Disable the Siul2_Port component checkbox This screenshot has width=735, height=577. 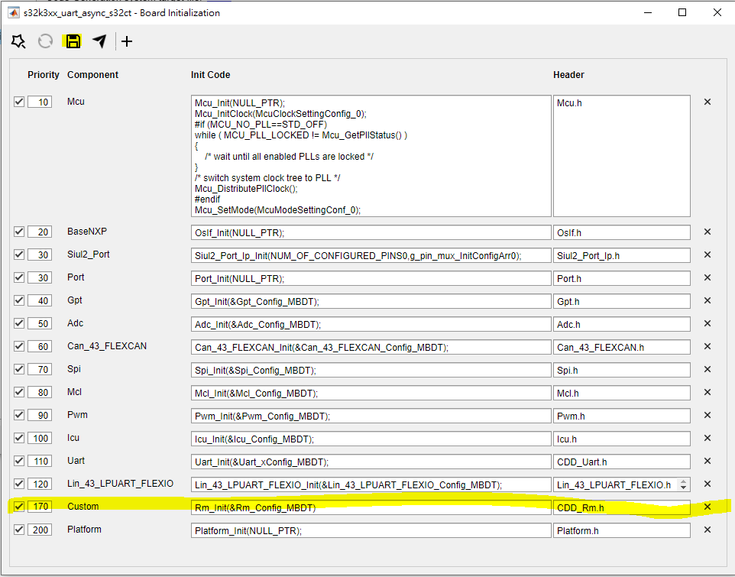(x=19, y=255)
